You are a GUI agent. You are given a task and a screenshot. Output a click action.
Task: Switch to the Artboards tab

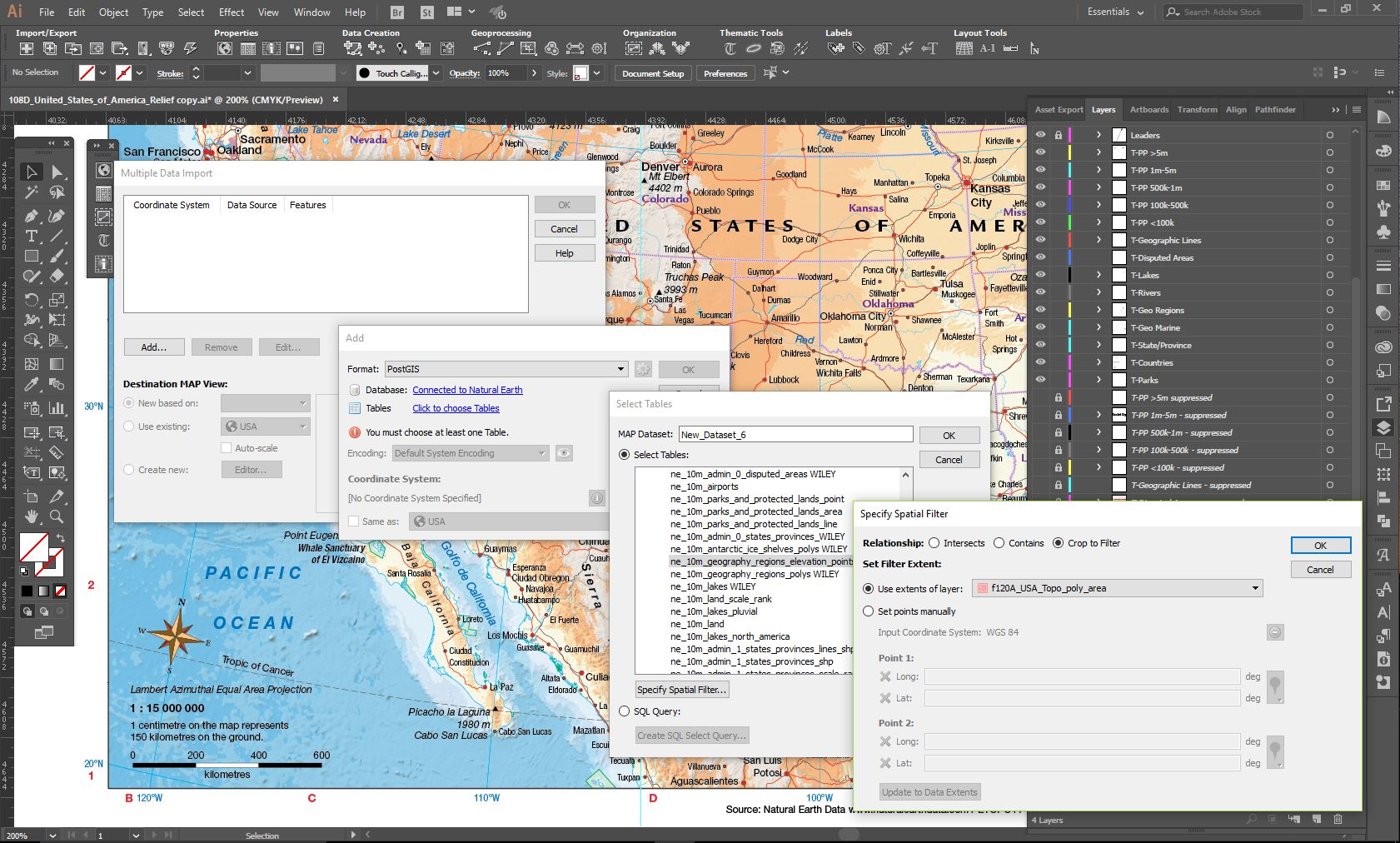tap(1148, 109)
